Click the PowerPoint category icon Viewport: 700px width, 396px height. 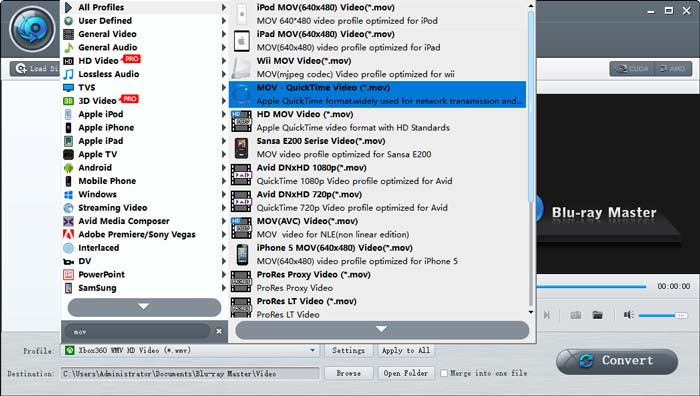68,275
